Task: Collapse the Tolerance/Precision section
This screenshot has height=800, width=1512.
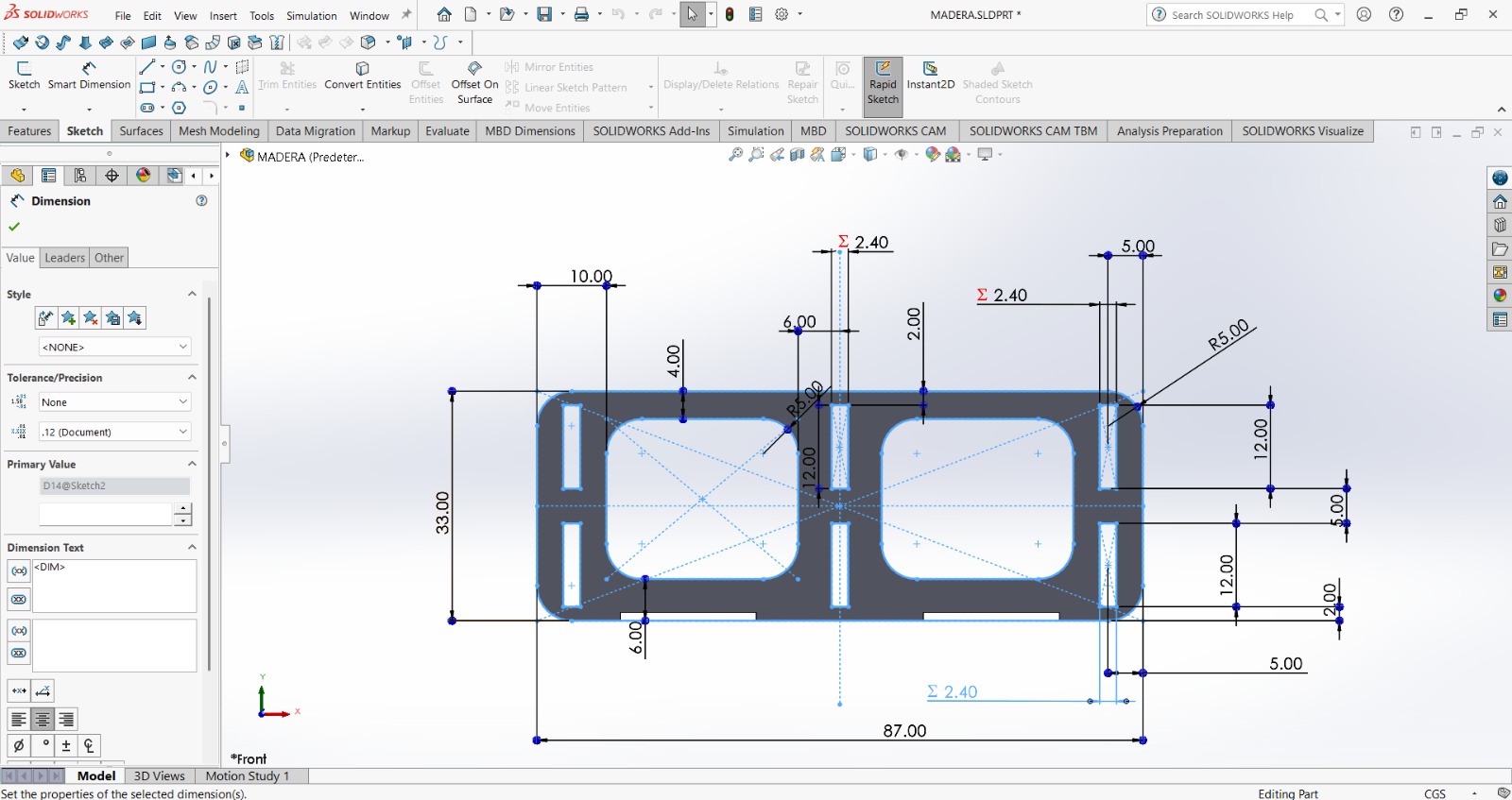Action: pyautogui.click(x=192, y=377)
